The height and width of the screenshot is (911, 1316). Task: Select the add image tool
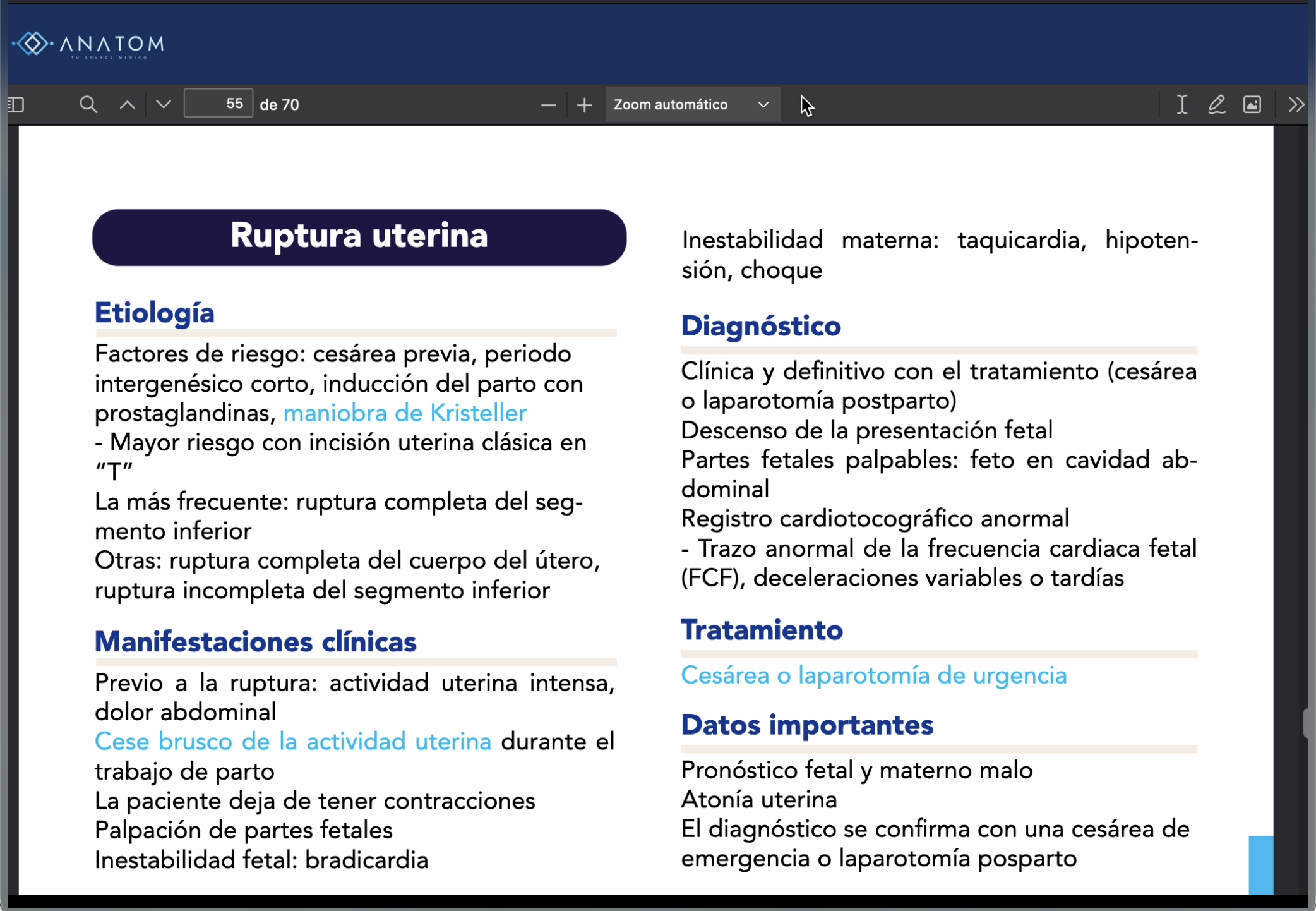click(x=1252, y=104)
